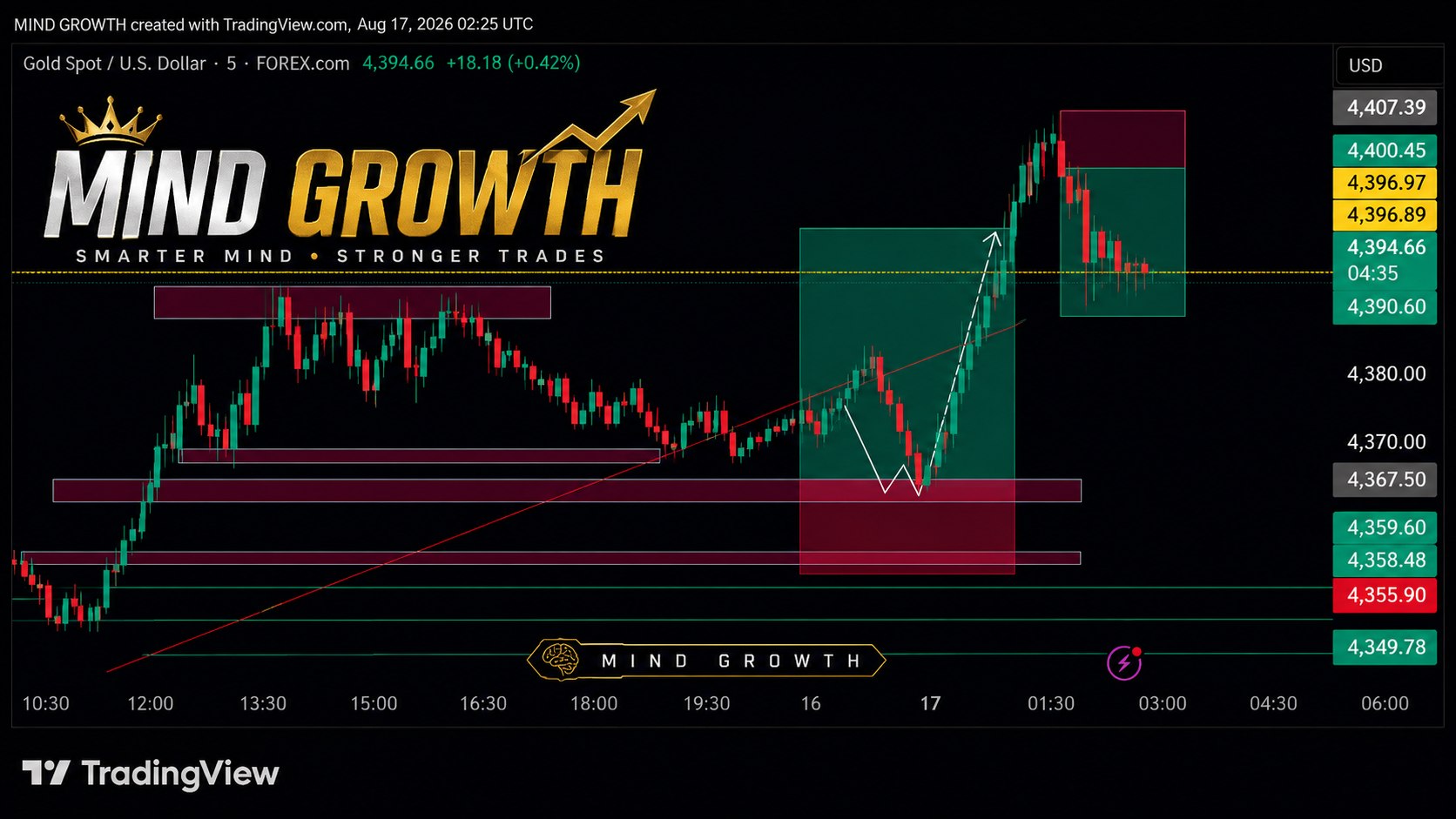Click the 03:00 time axis label
The image size is (1456, 819).
coord(1163,703)
